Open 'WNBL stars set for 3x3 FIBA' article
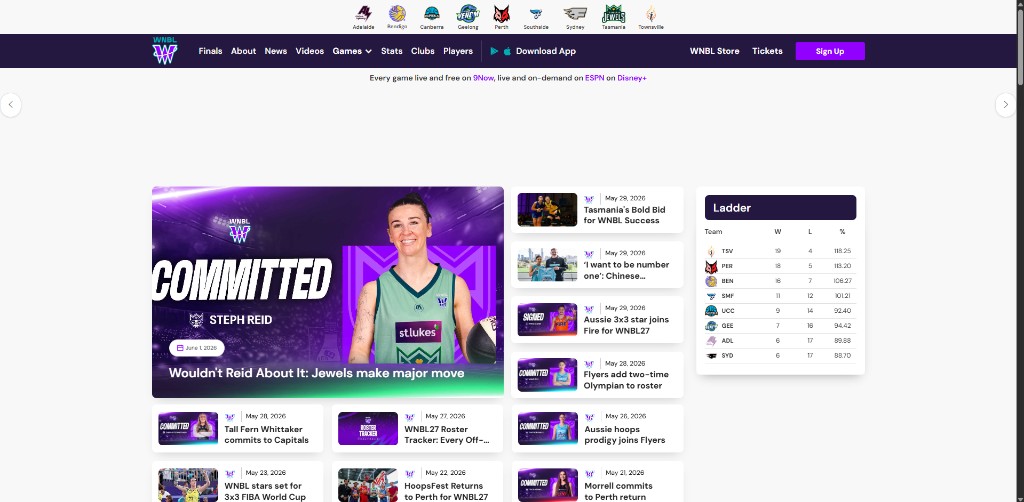Image resolution: width=1024 pixels, height=502 pixels. pos(238,484)
